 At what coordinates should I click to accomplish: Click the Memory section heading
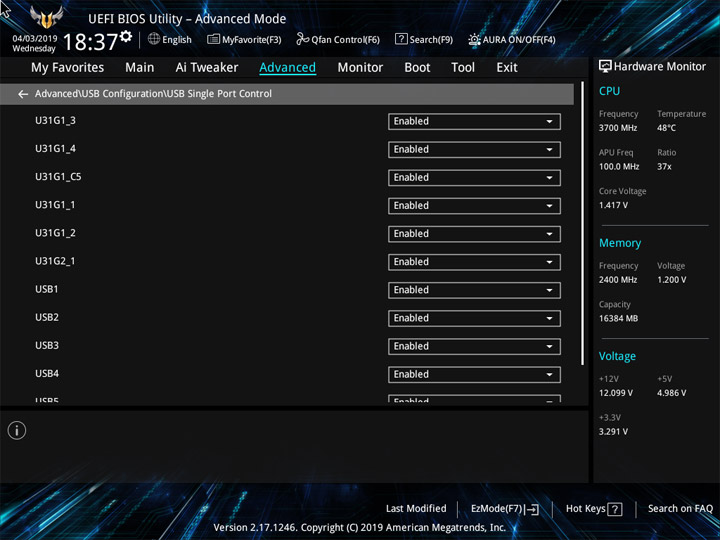(620, 243)
